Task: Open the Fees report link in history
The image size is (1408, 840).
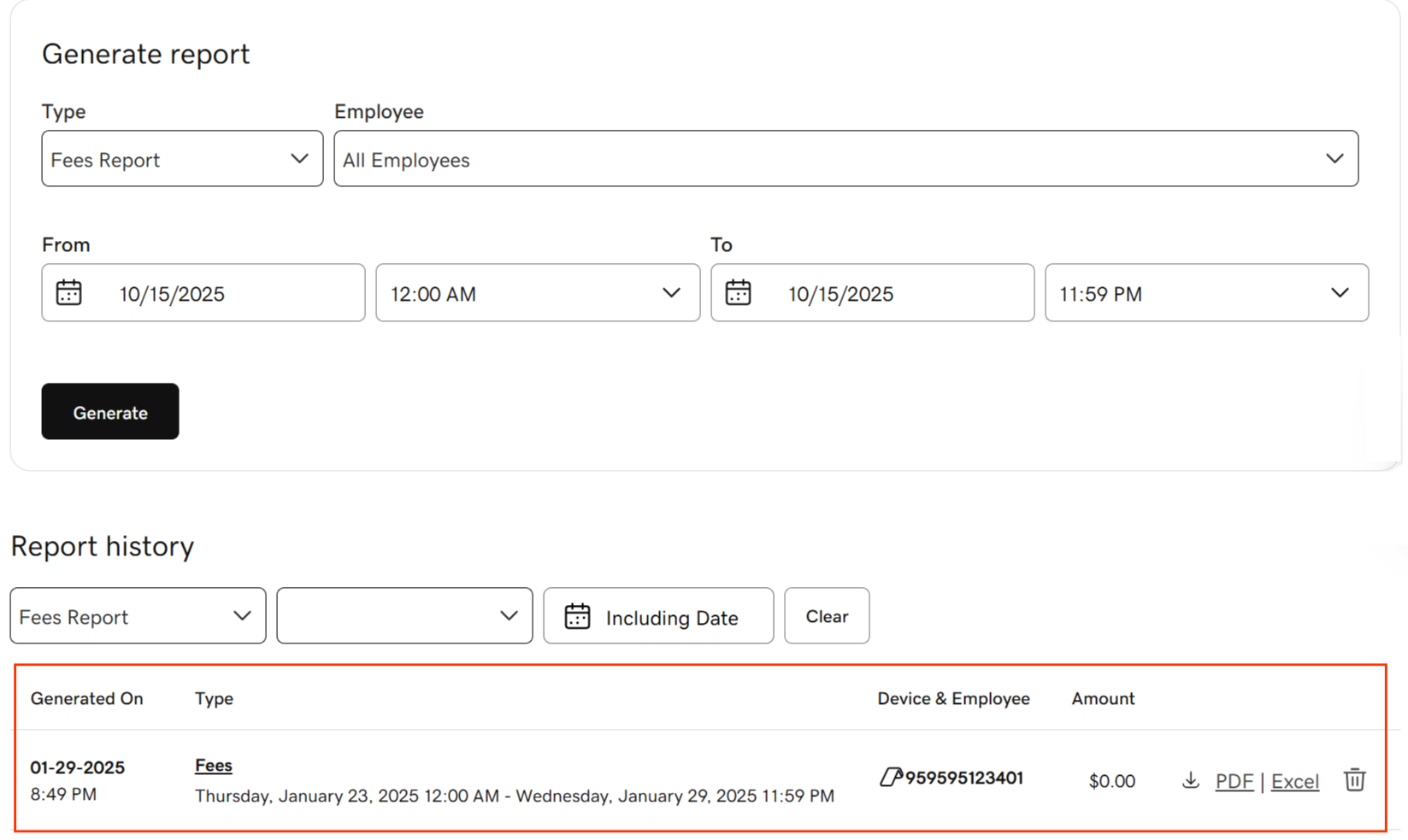Action: click(x=212, y=765)
